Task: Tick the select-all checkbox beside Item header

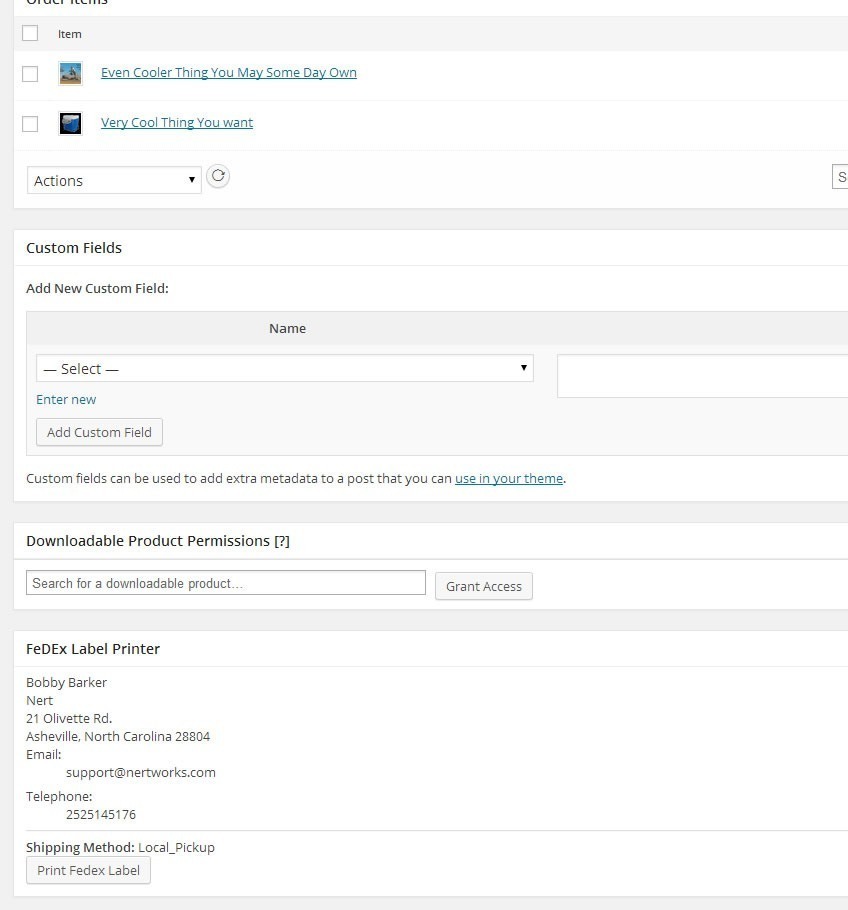Action: point(30,33)
